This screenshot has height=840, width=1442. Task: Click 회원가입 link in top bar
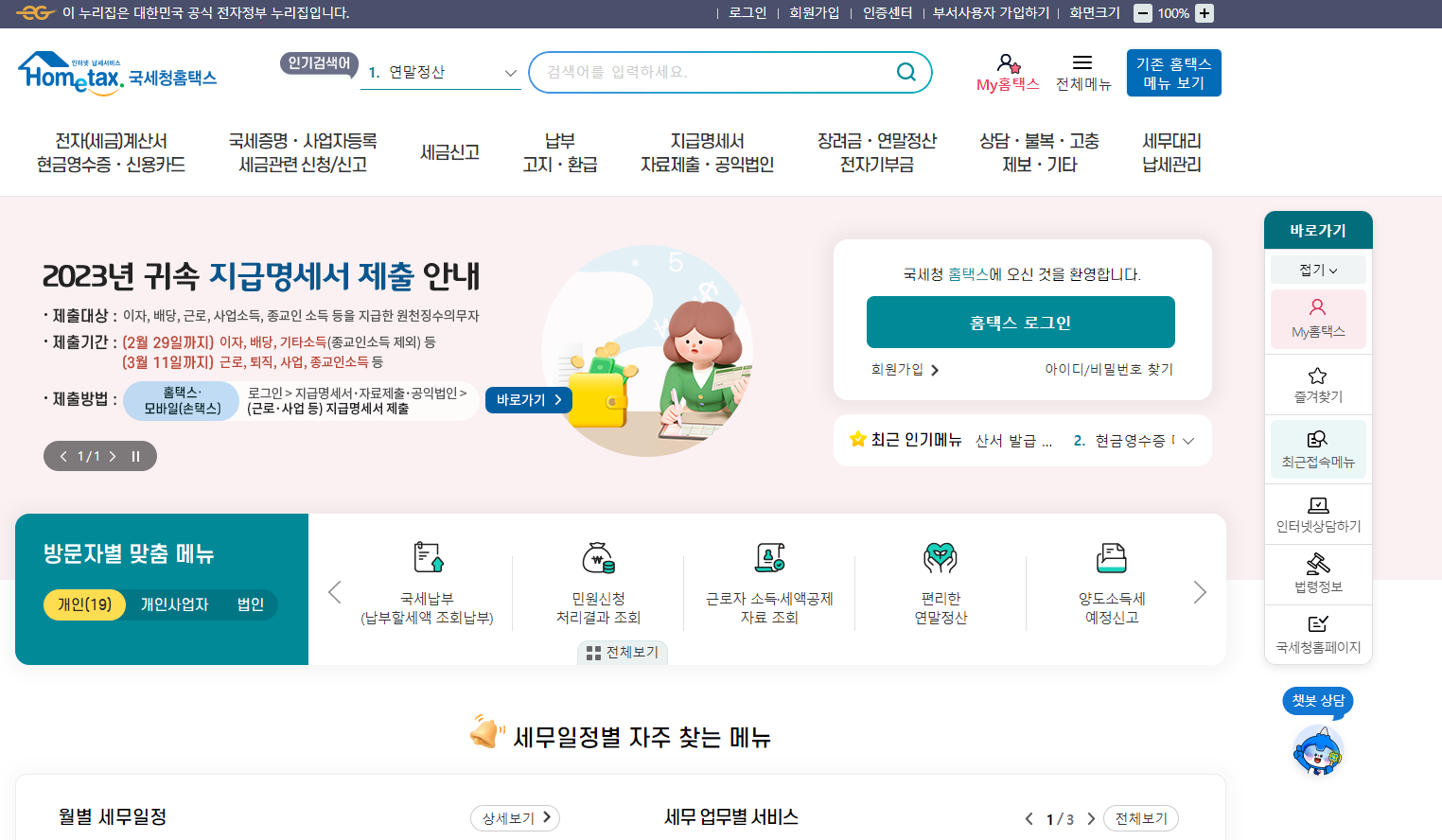coord(814,13)
